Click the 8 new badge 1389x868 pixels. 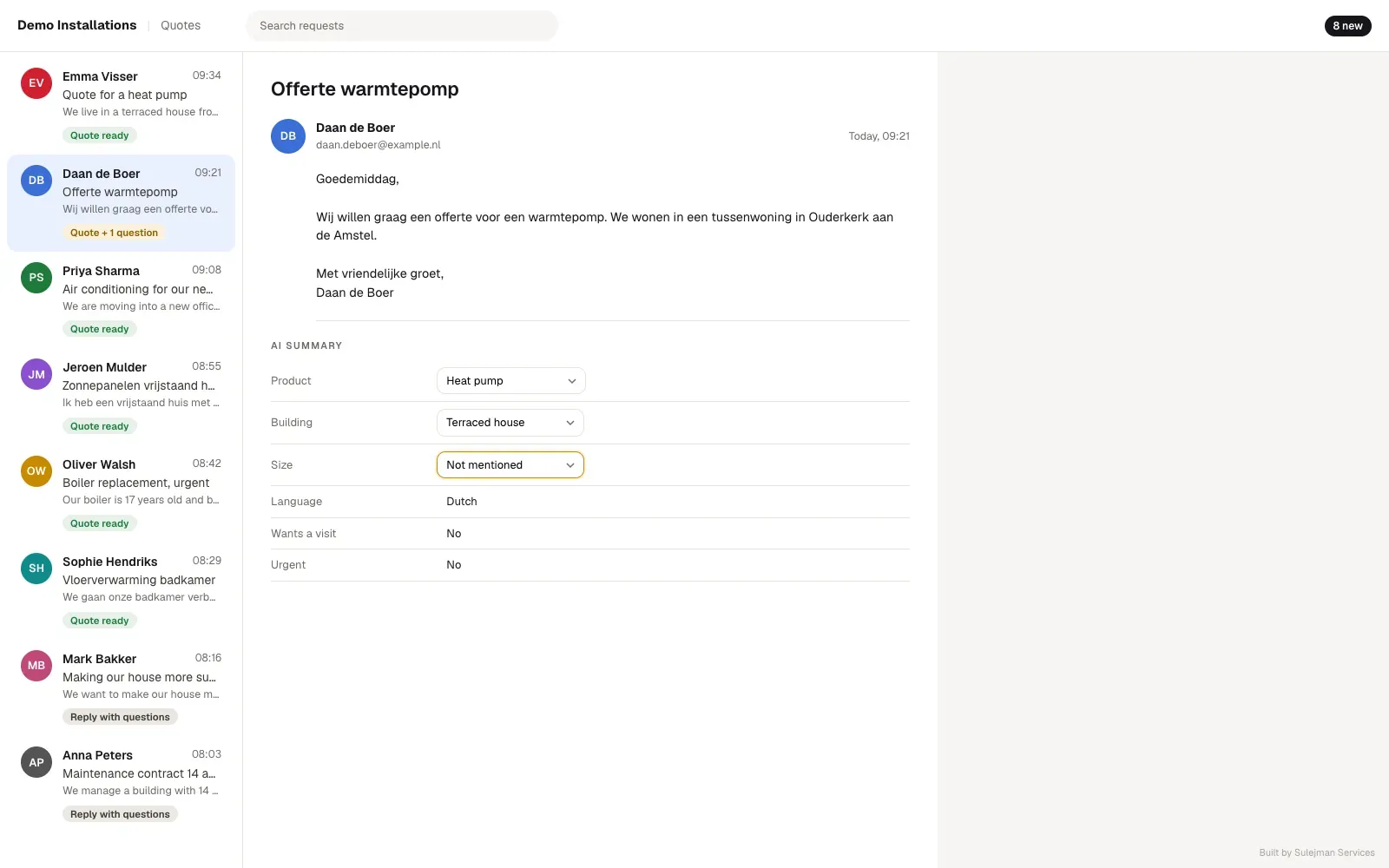point(1347,26)
